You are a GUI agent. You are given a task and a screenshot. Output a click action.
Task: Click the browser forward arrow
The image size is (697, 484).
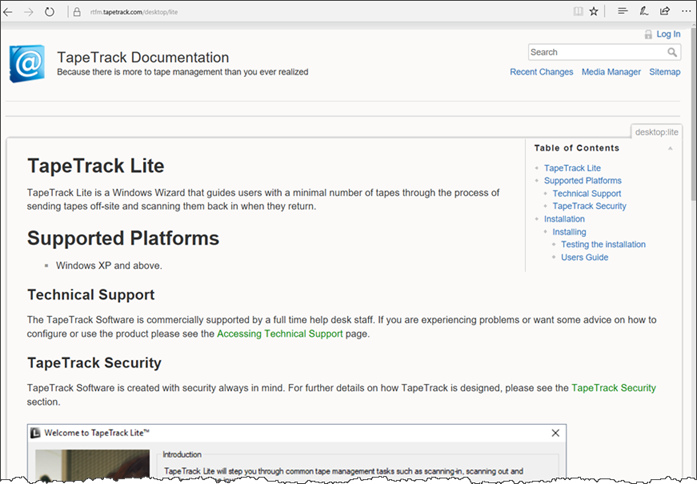click(28, 12)
